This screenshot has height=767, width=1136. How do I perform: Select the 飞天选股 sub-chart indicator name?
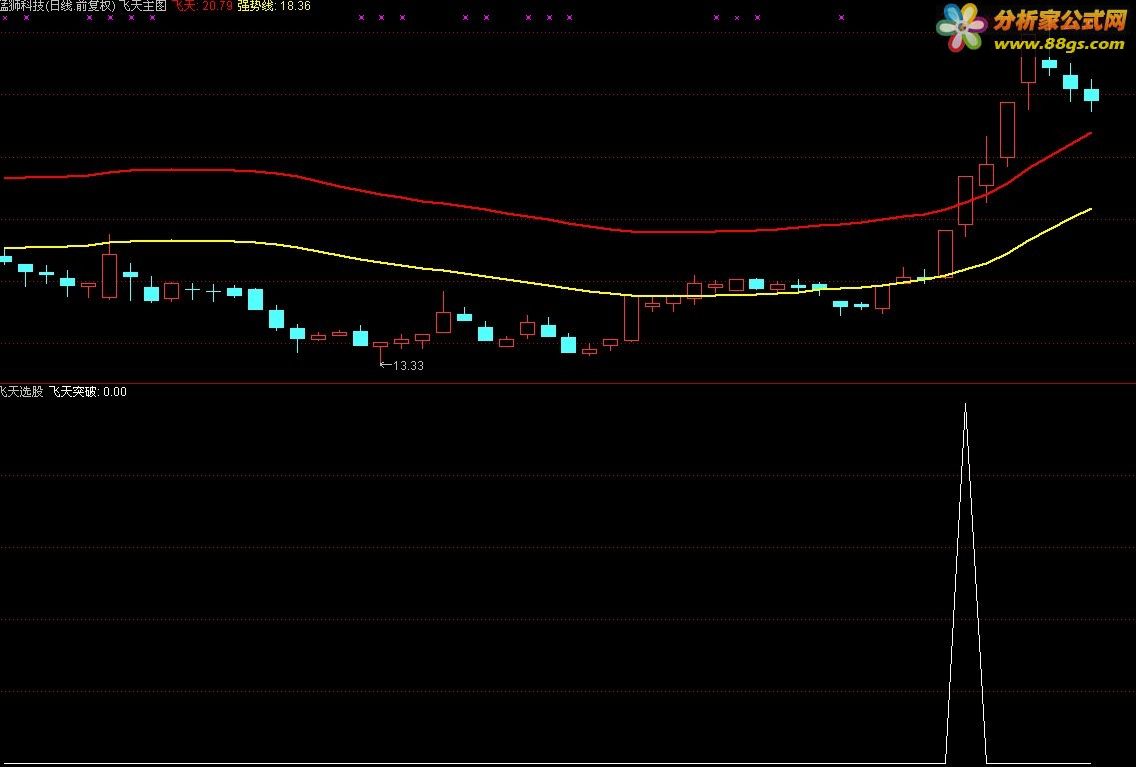point(22,392)
